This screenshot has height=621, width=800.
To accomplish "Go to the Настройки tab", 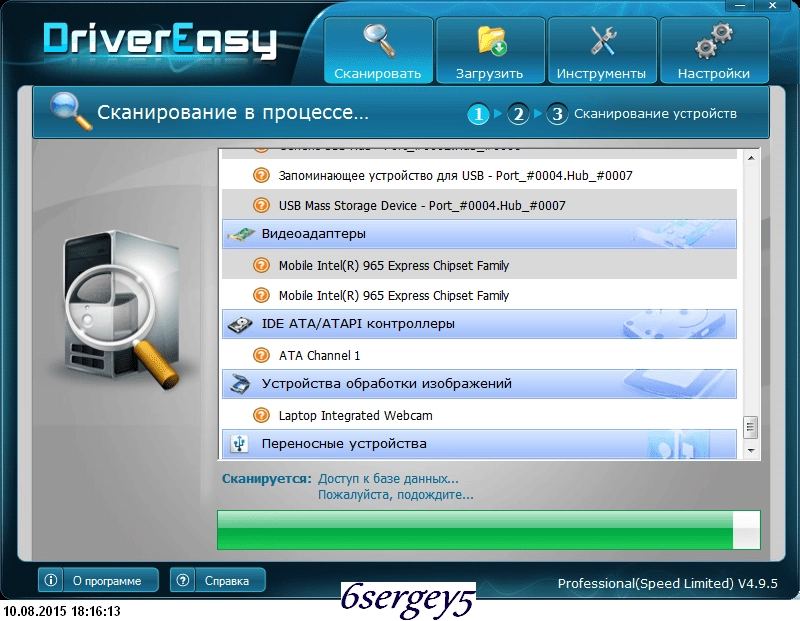I will tap(714, 50).
